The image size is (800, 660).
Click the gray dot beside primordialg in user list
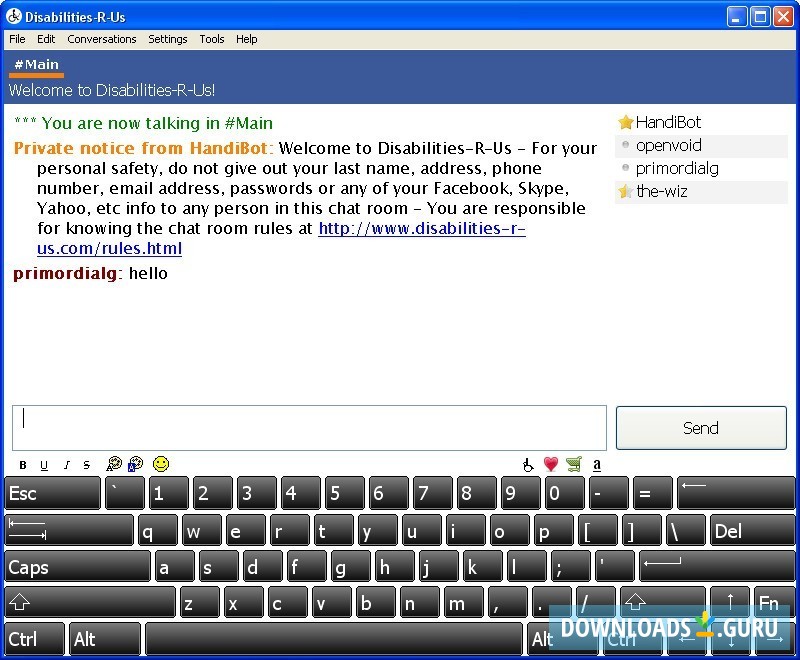(x=626, y=167)
